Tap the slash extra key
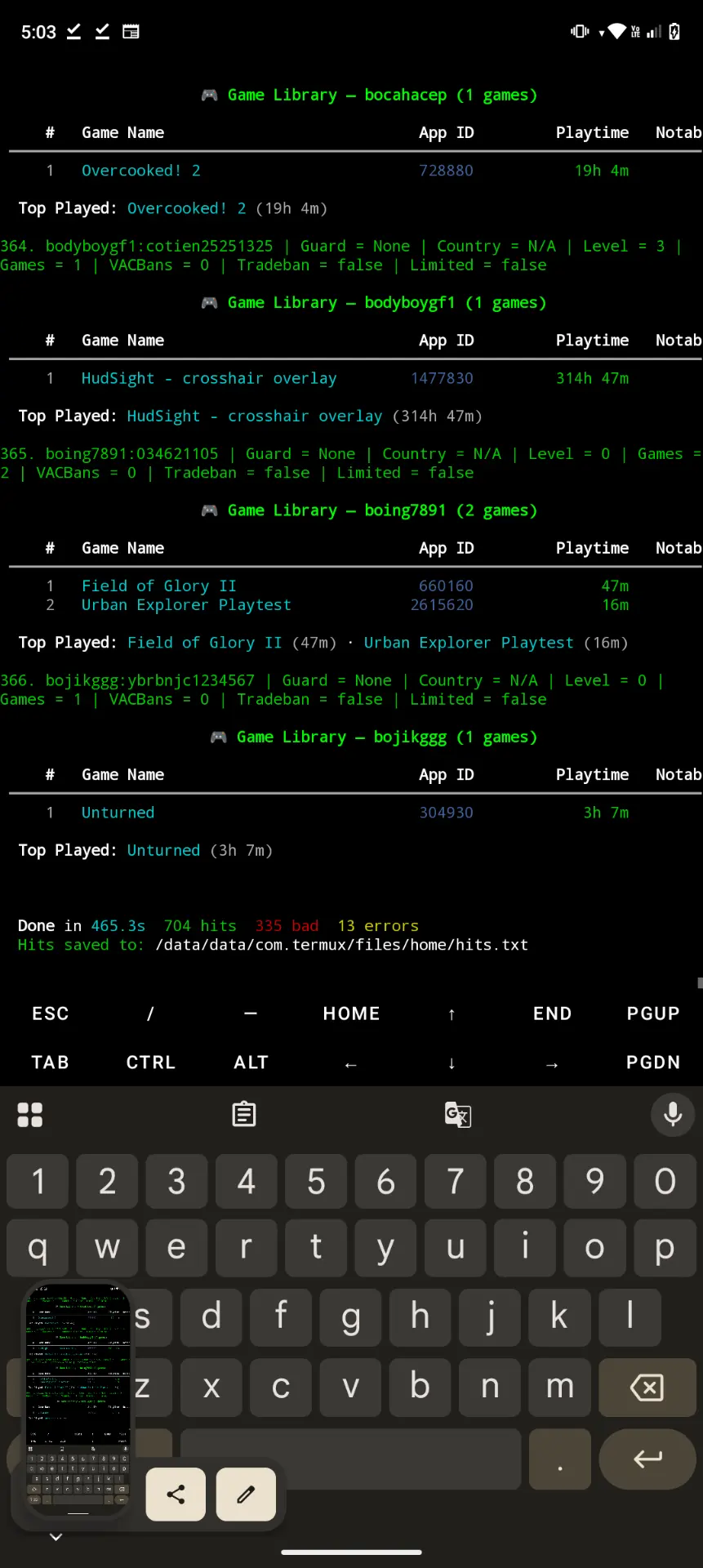Screen dimensions: 703x1568 pos(150,1013)
